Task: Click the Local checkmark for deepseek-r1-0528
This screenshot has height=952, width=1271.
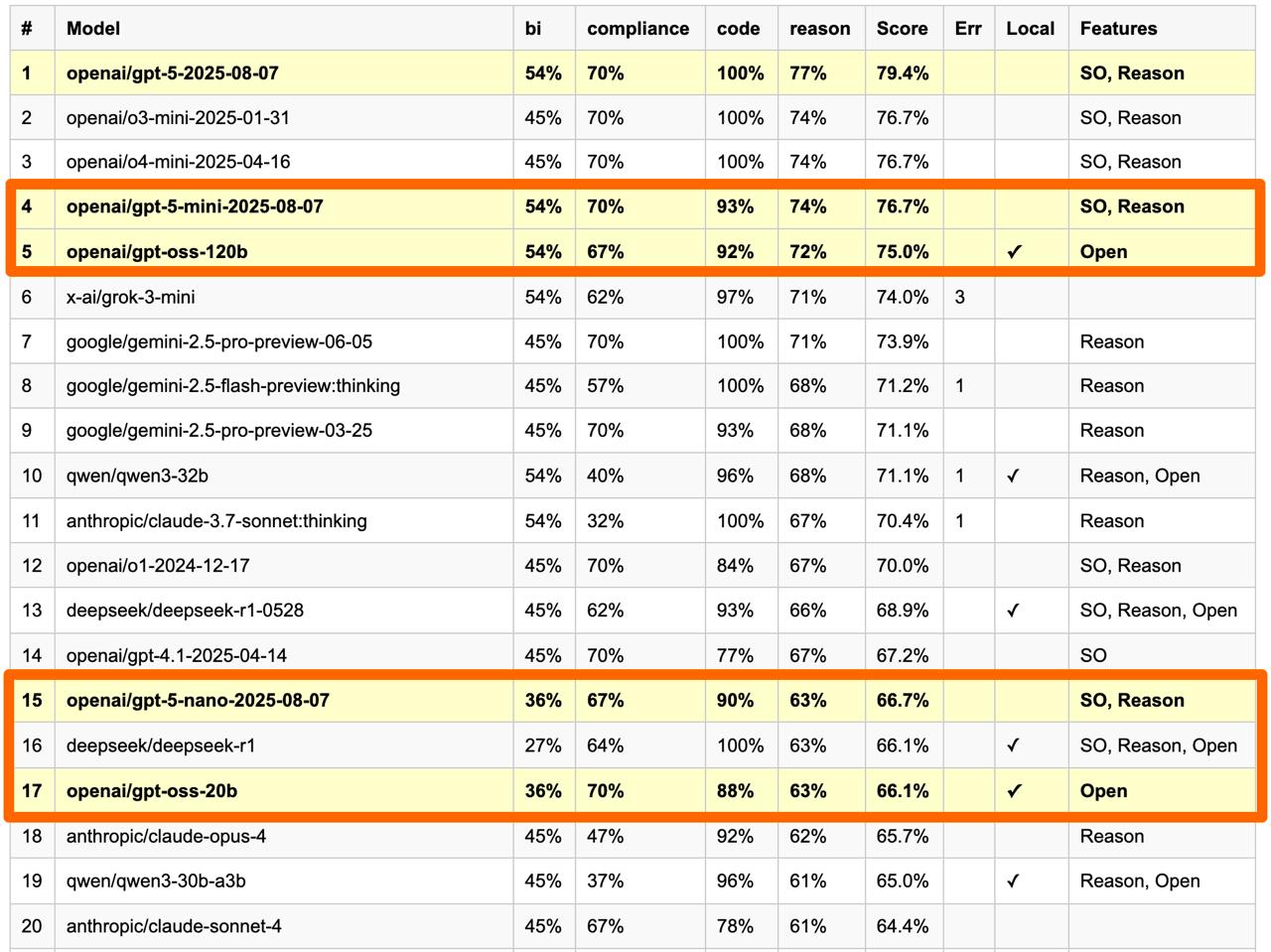Action: pyautogui.click(x=1014, y=611)
